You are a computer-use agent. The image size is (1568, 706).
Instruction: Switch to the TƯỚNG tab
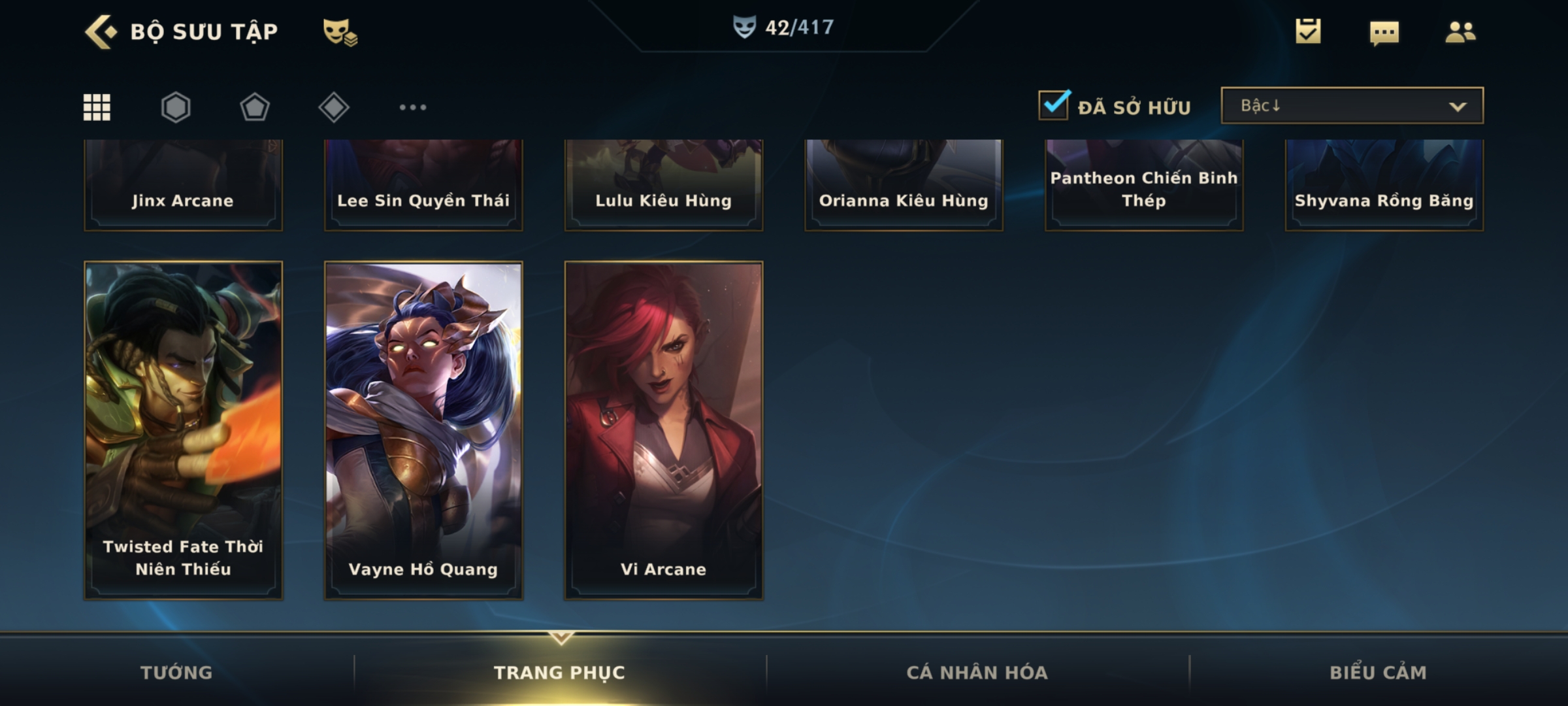pos(176,672)
